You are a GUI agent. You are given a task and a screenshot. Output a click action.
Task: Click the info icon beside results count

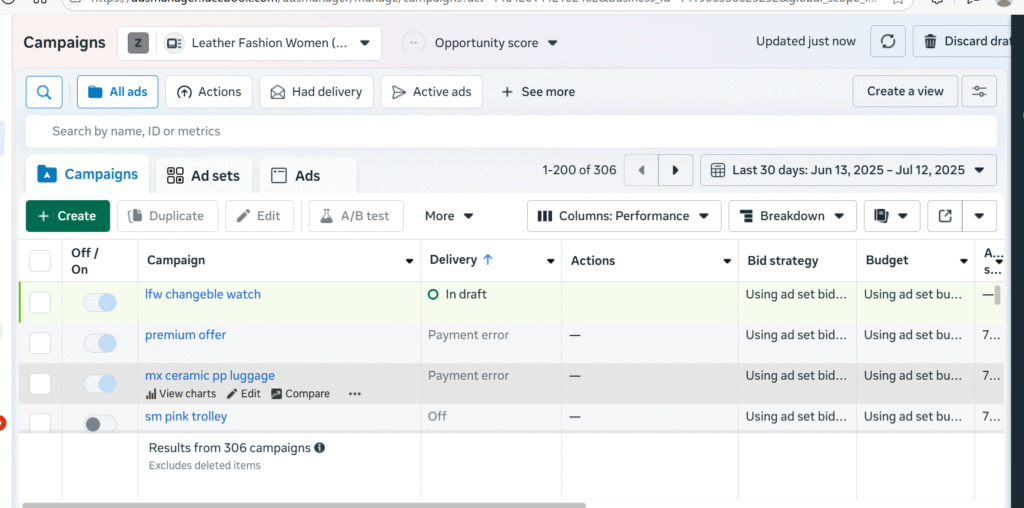(320, 448)
